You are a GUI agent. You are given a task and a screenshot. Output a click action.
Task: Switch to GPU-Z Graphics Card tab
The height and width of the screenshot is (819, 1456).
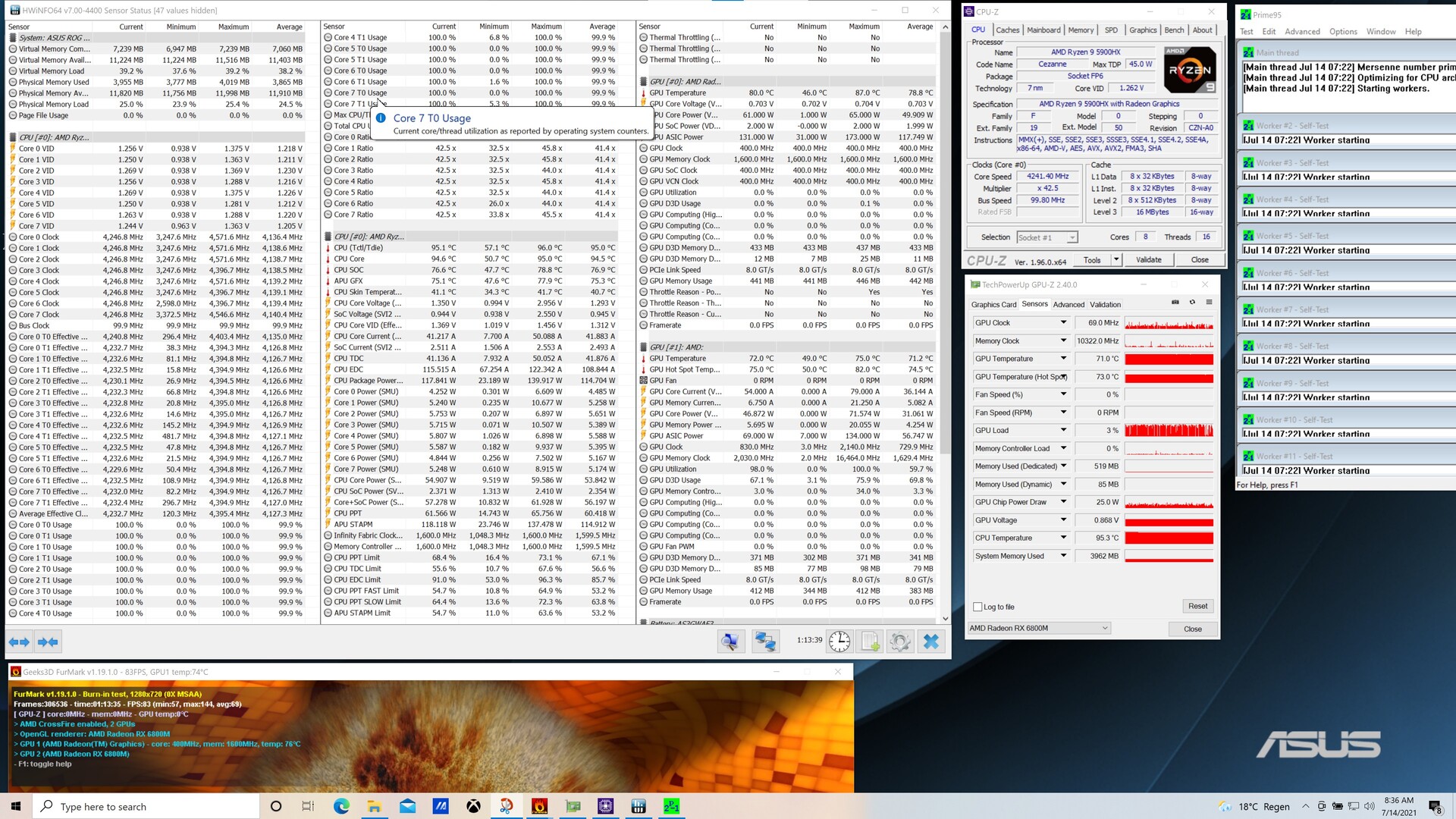coord(993,305)
